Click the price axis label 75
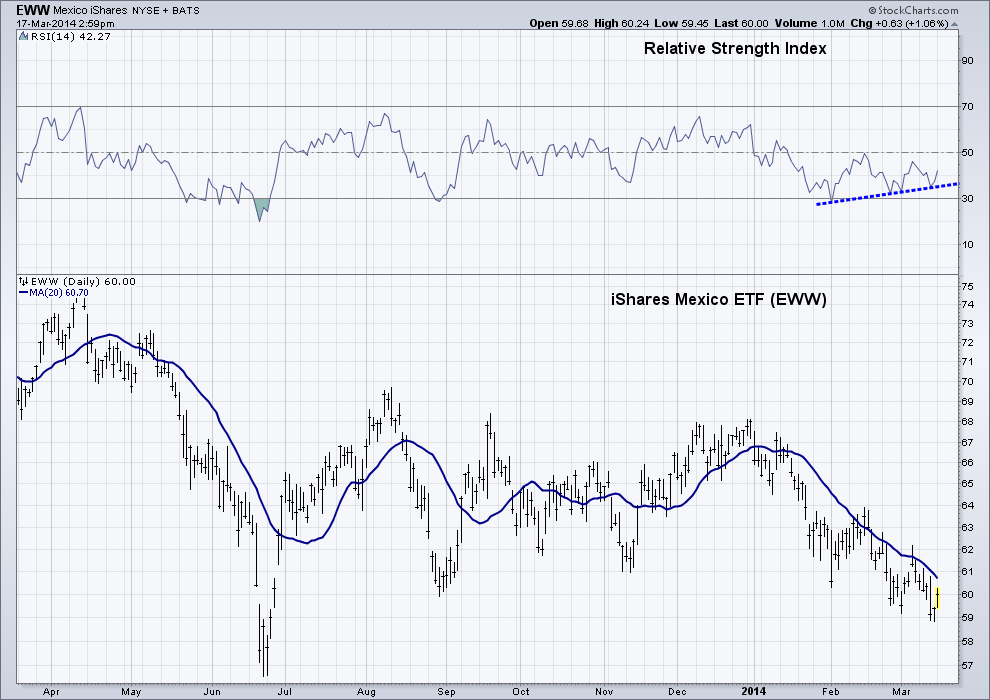Image resolution: width=990 pixels, height=700 pixels. [967, 287]
